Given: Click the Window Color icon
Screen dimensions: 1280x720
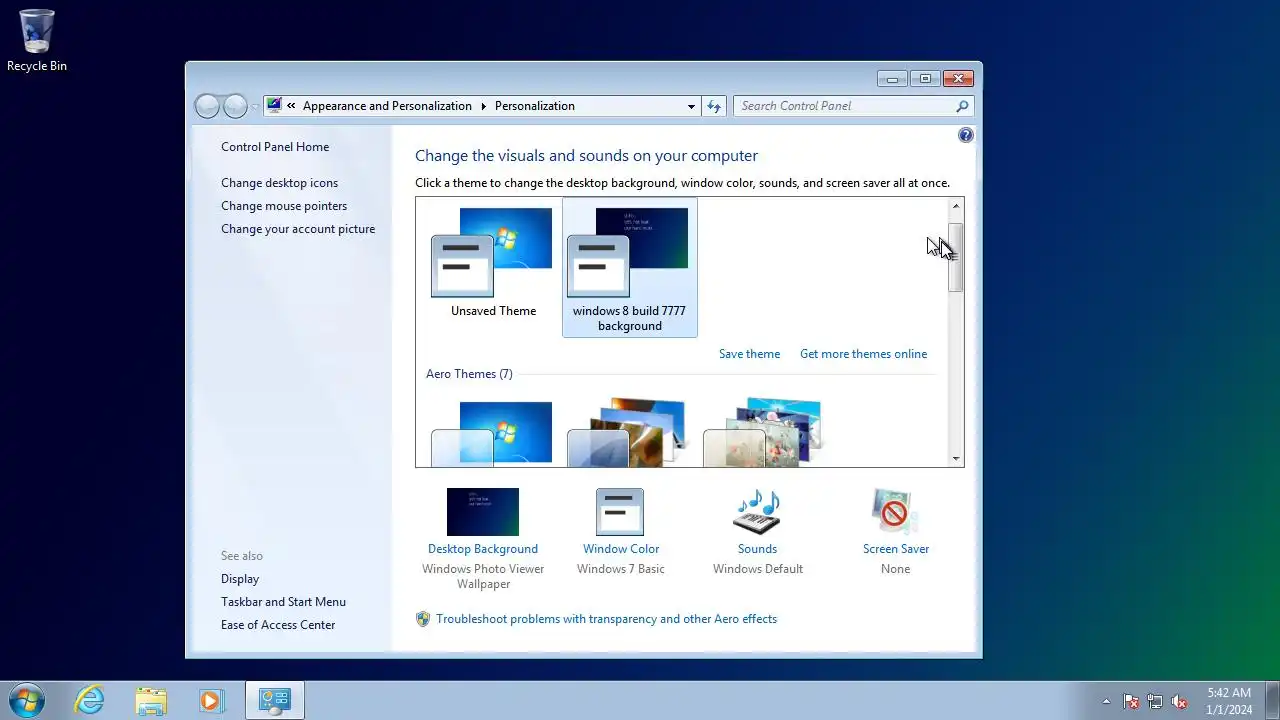Looking at the screenshot, I should click(x=620, y=512).
